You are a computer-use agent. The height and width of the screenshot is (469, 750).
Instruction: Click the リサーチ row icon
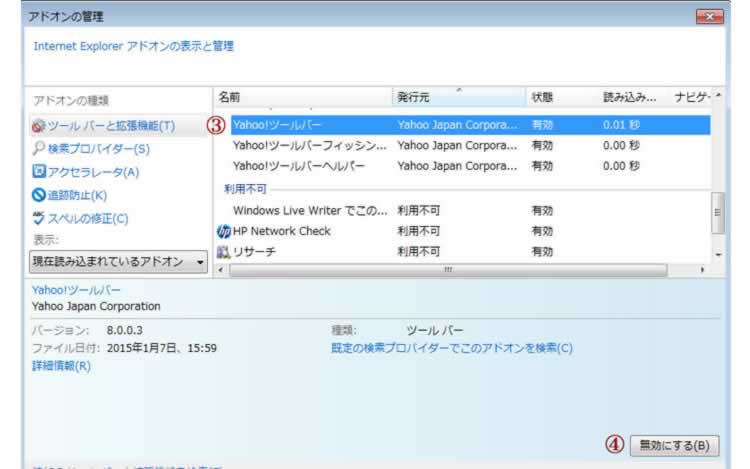point(223,251)
